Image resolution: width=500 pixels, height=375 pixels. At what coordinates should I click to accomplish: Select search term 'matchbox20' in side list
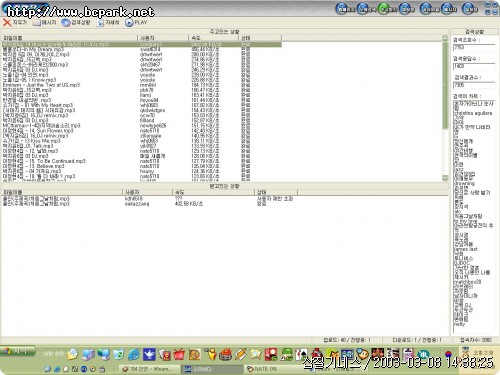coord(467,282)
